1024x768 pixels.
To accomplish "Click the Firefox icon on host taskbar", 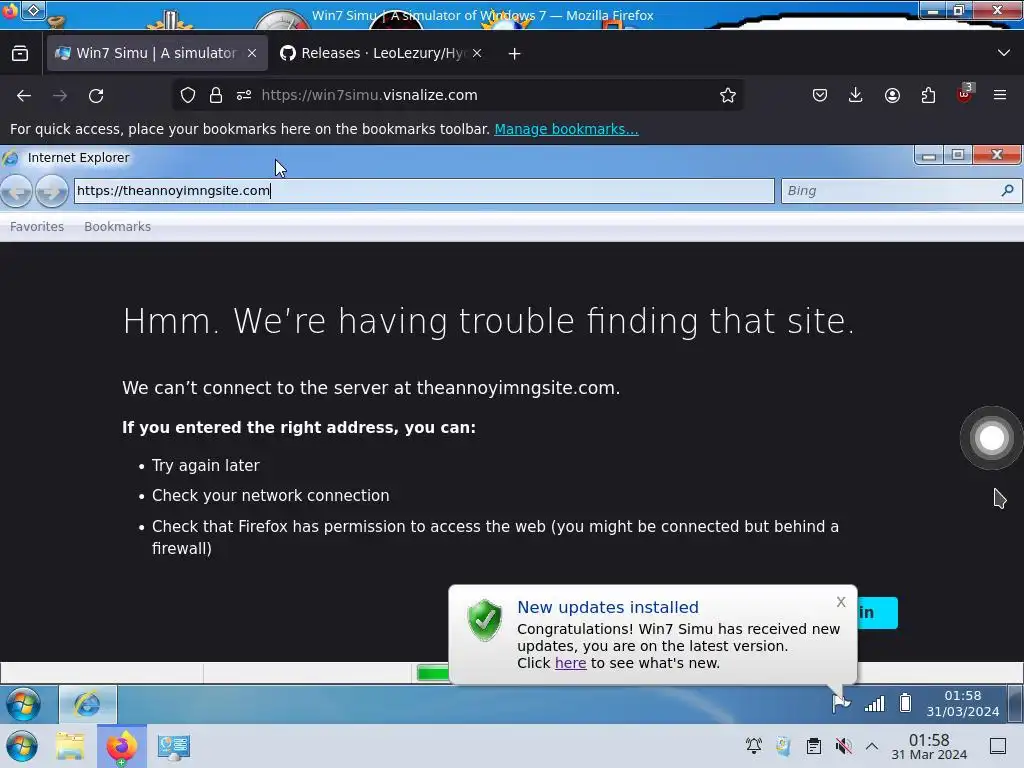I will pos(122,746).
